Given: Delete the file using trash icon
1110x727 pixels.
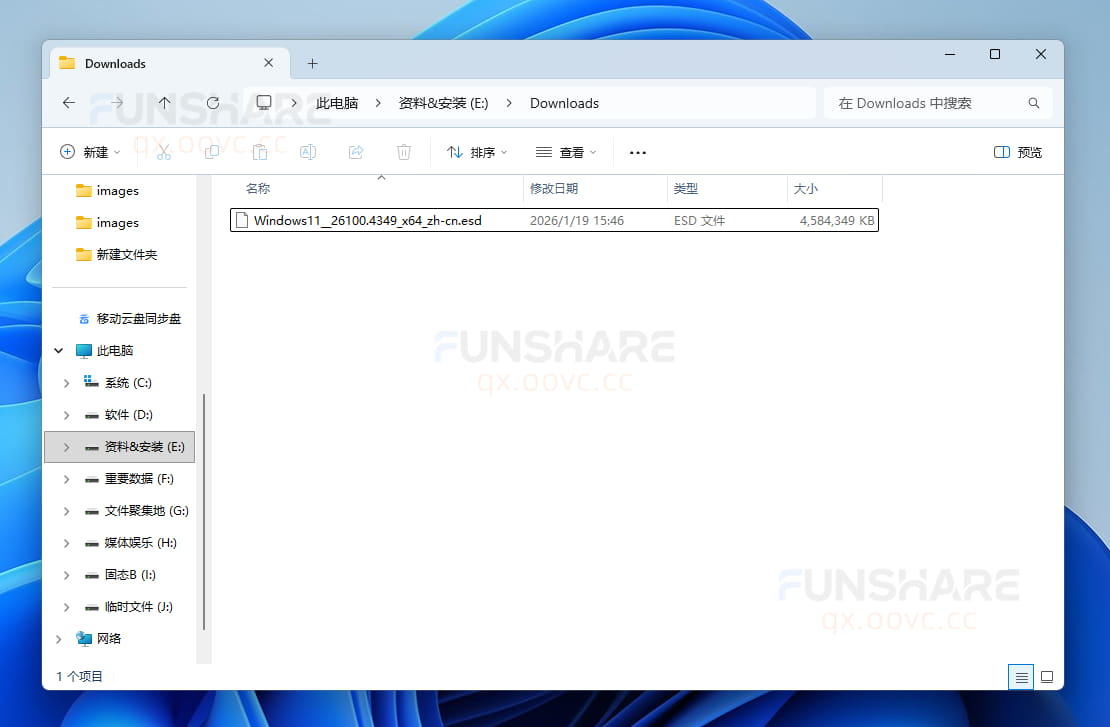Looking at the screenshot, I should click(404, 152).
